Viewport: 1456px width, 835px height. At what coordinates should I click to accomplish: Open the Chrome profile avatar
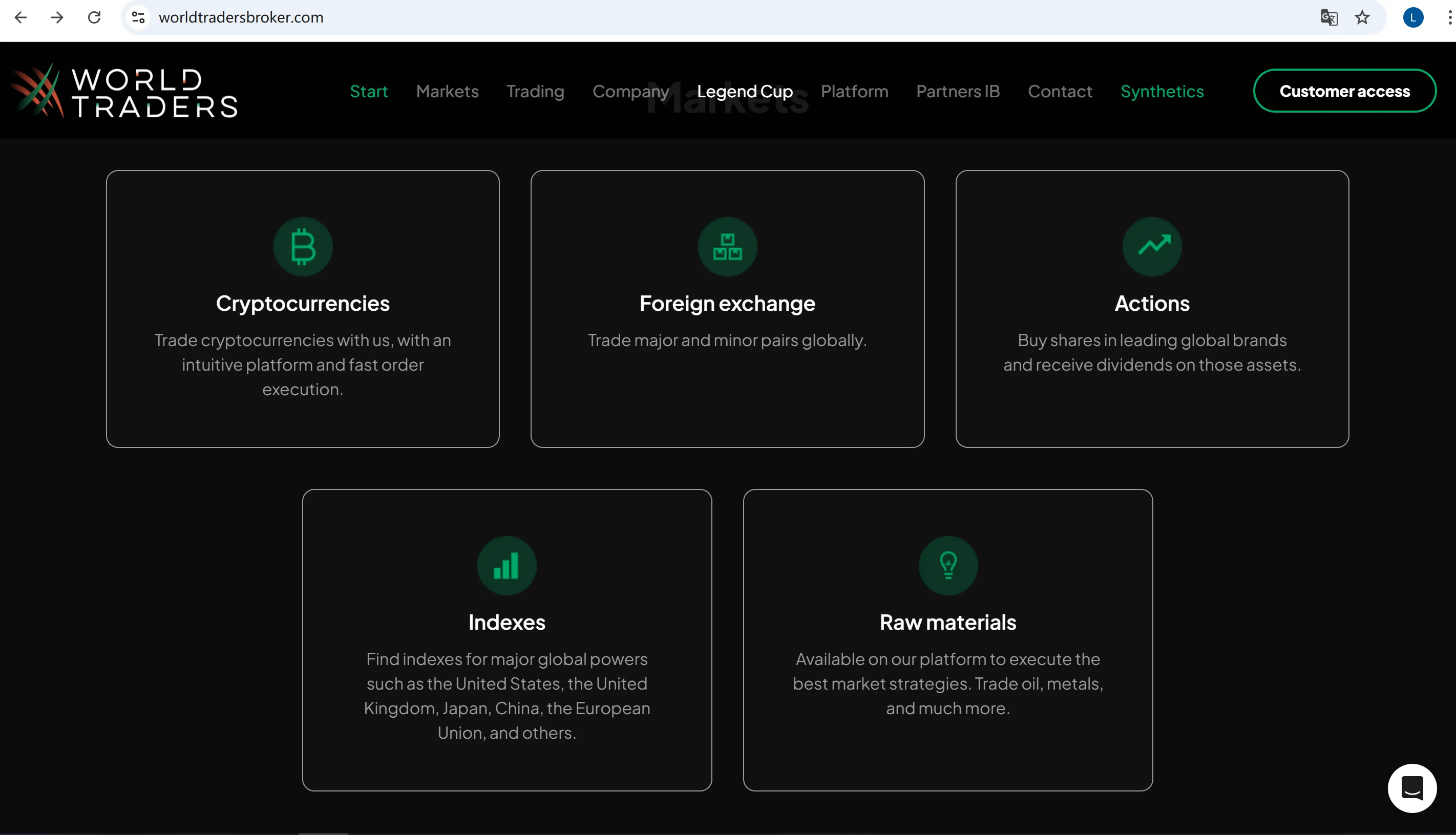[x=1412, y=17]
